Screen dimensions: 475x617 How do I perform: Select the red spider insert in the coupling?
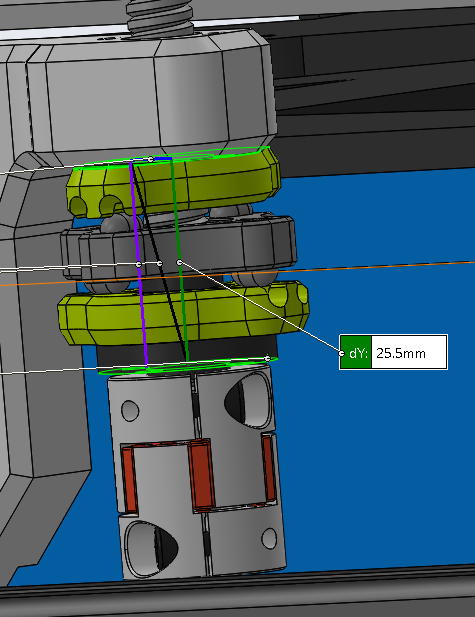tap(201, 475)
